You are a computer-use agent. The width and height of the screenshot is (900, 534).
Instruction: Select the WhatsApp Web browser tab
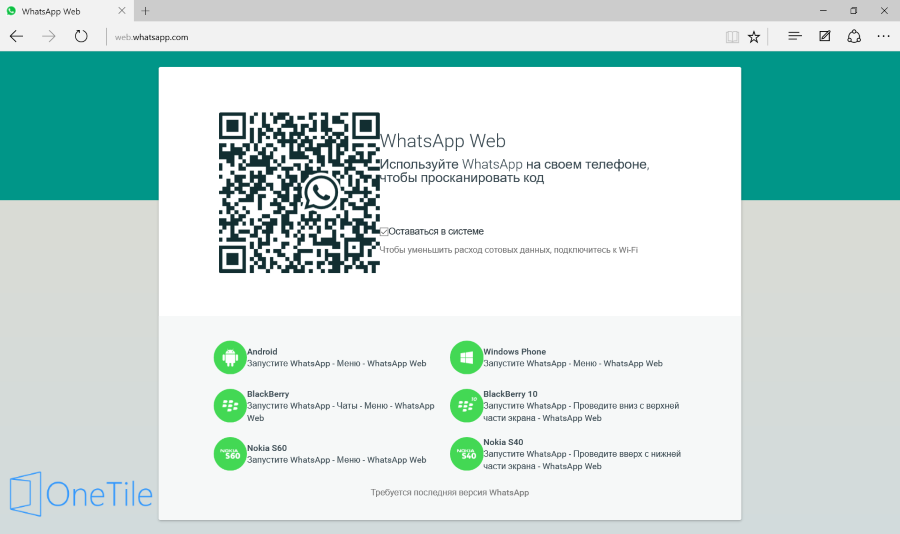(x=67, y=11)
